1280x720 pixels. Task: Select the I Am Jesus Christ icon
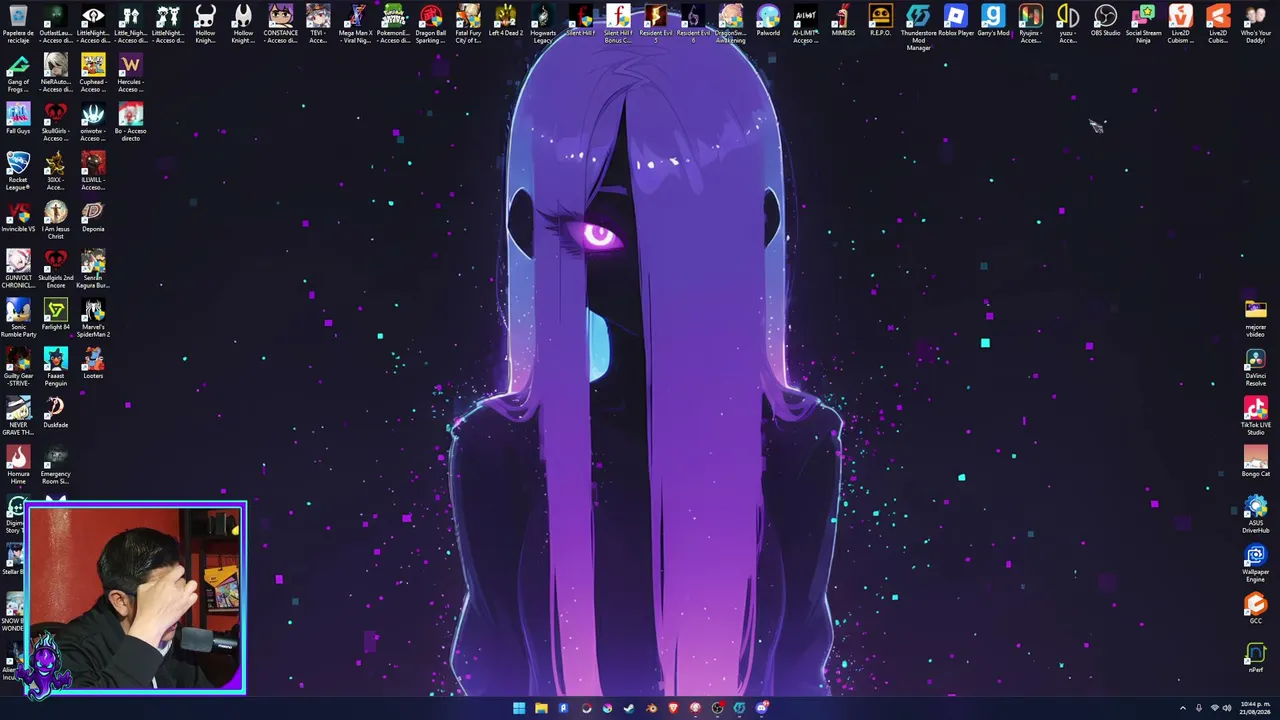(x=56, y=219)
